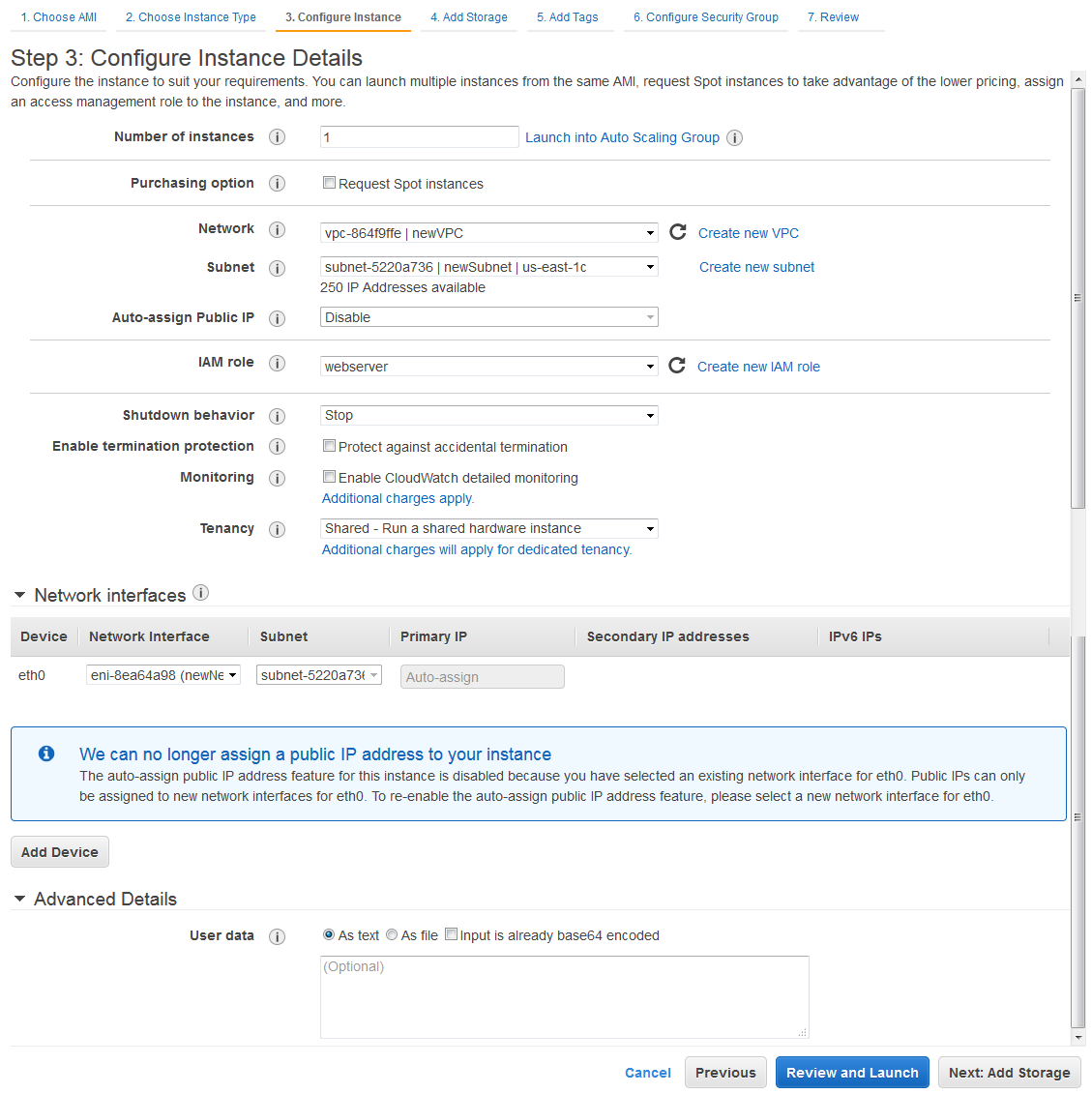Screen dimensions: 1092x1094
Task: Refresh the Network VPC list
Action: 678,232
